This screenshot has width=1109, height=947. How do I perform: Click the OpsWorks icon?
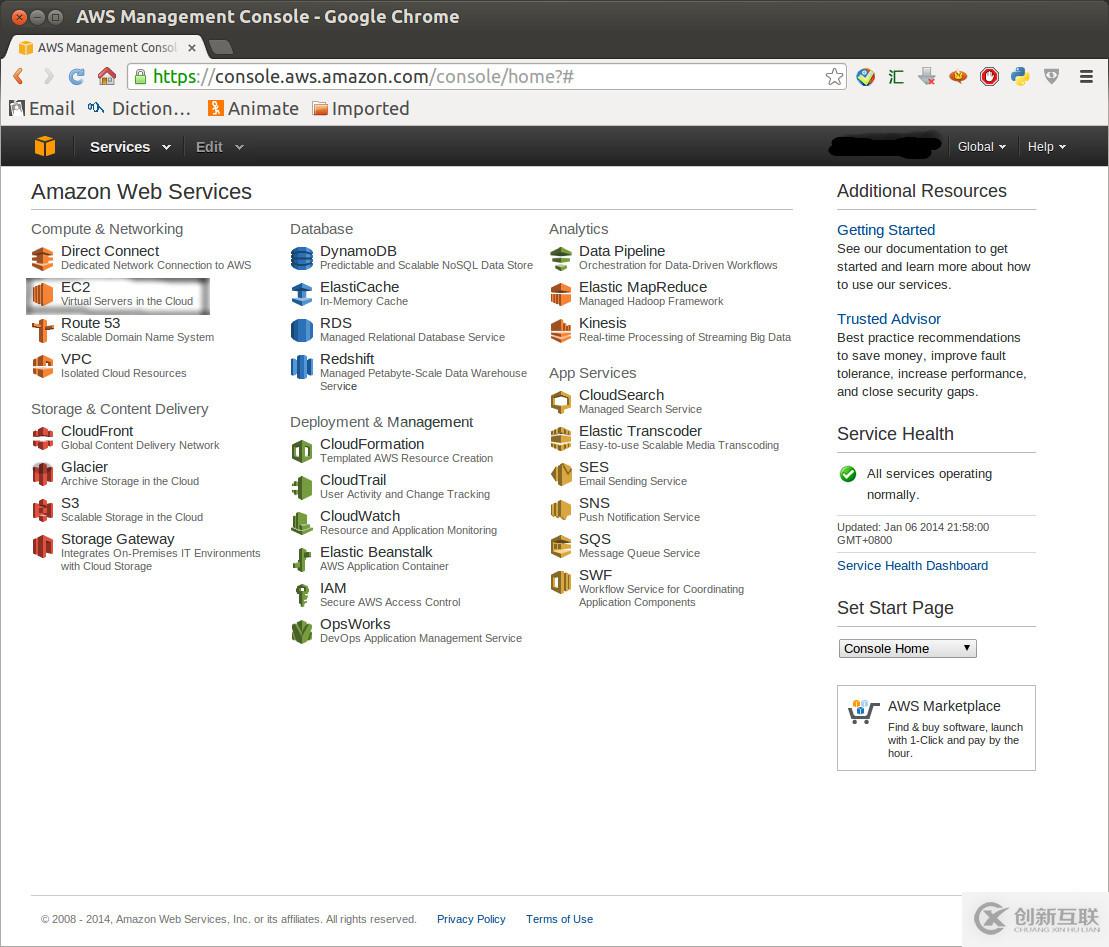click(302, 632)
